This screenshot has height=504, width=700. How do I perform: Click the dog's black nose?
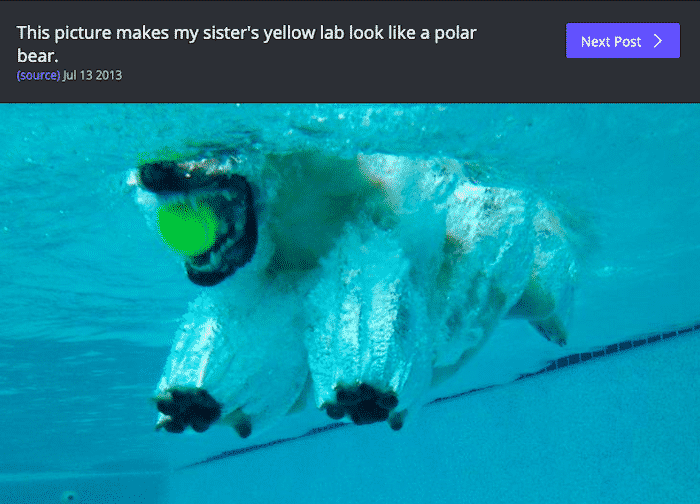158,177
